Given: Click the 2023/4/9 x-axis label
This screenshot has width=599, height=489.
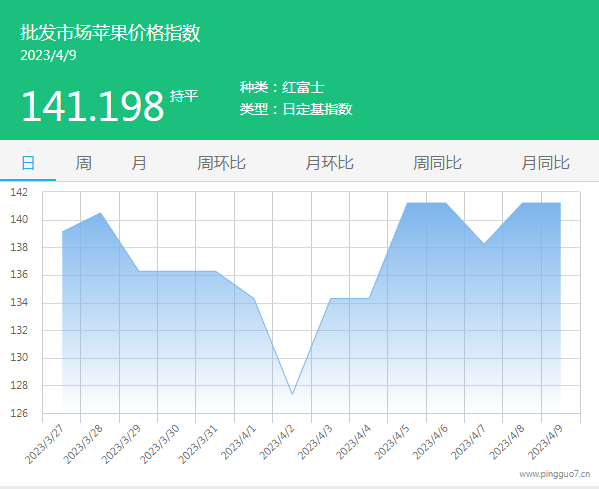Looking at the screenshot, I should click(545, 442).
